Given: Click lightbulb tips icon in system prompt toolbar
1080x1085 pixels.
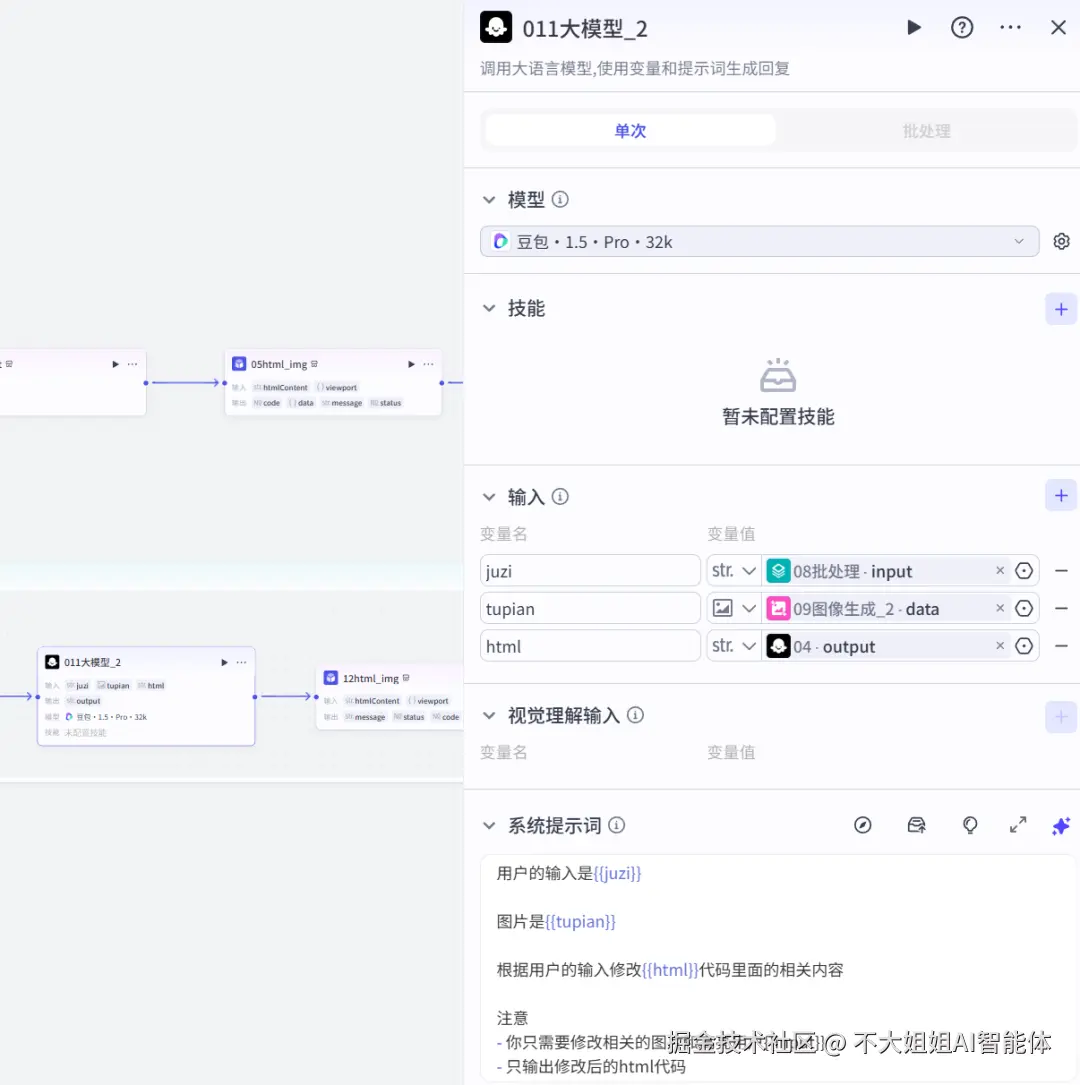Looking at the screenshot, I should click(x=970, y=825).
